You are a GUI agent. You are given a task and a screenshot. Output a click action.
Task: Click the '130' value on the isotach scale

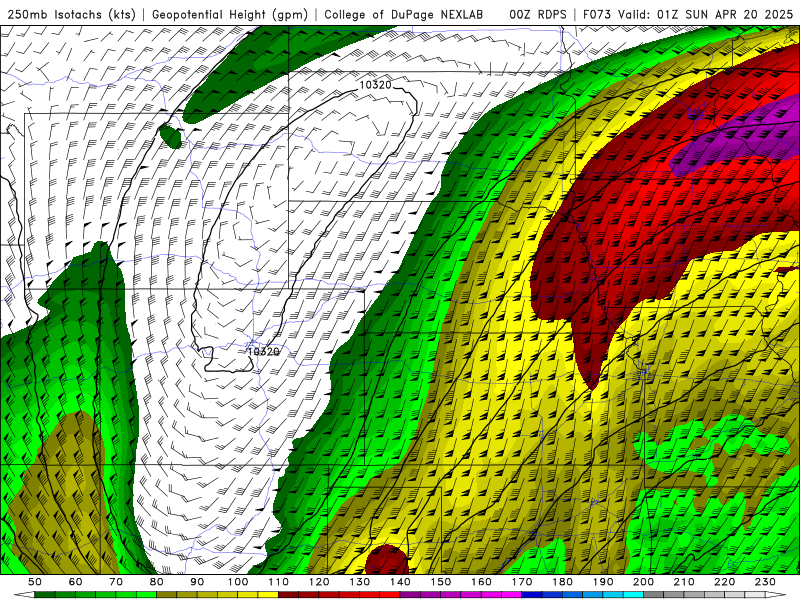coord(360,582)
